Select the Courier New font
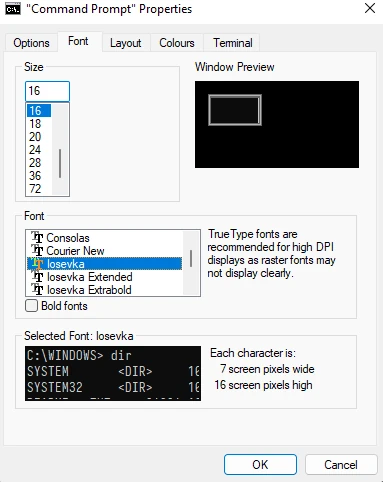Screen dimensions: 383x482 [x=104, y=251]
